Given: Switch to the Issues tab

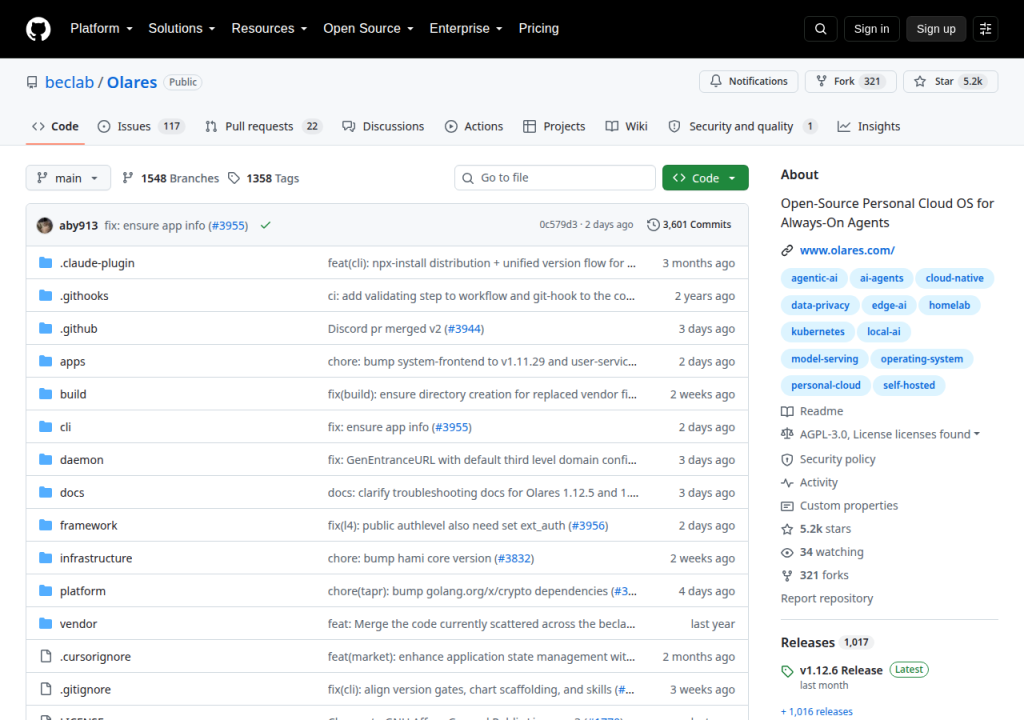Looking at the screenshot, I should pos(140,126).
